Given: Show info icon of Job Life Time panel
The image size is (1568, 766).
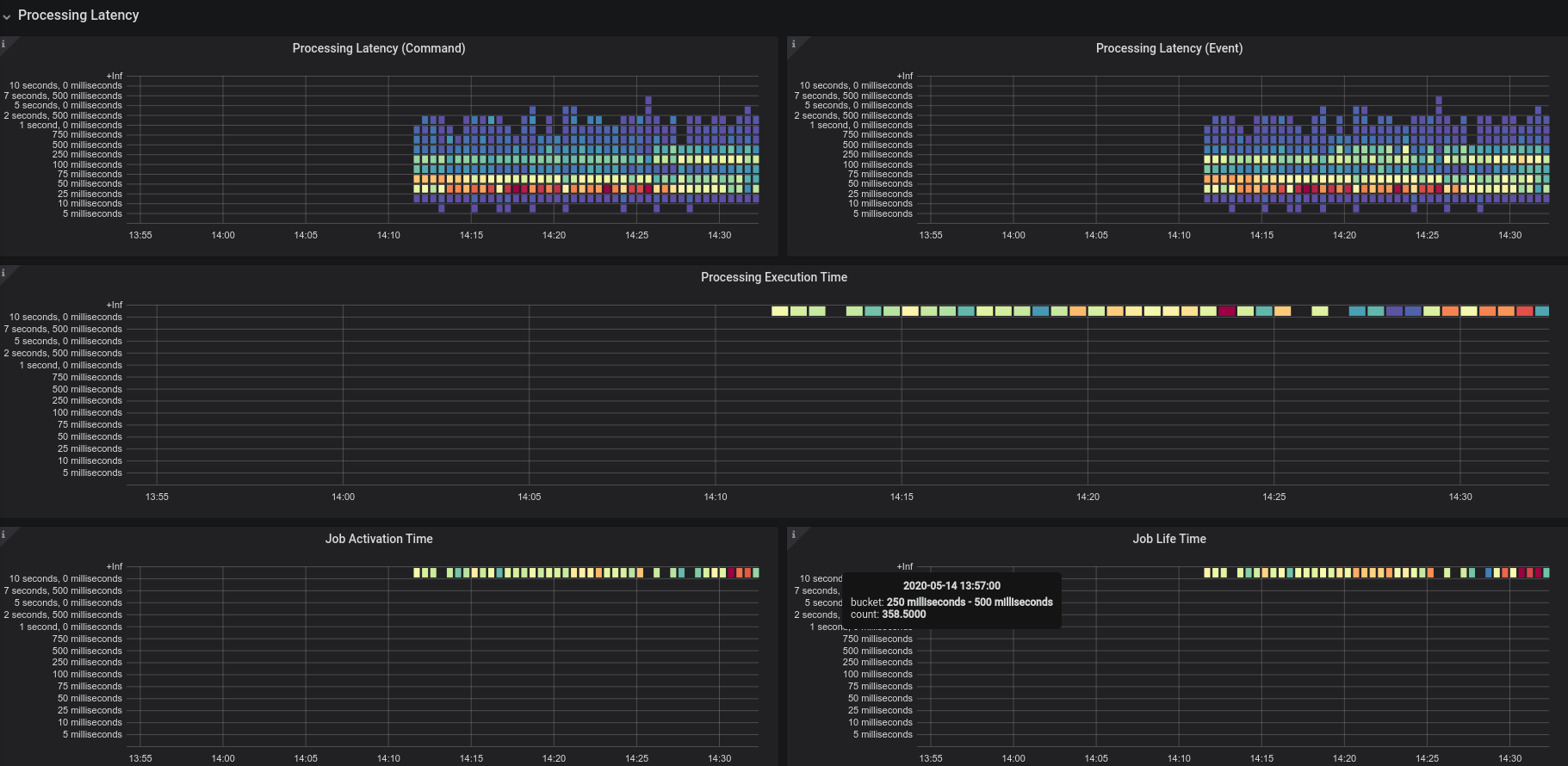Looking at the screenshot, I should (x=794, y=534).
